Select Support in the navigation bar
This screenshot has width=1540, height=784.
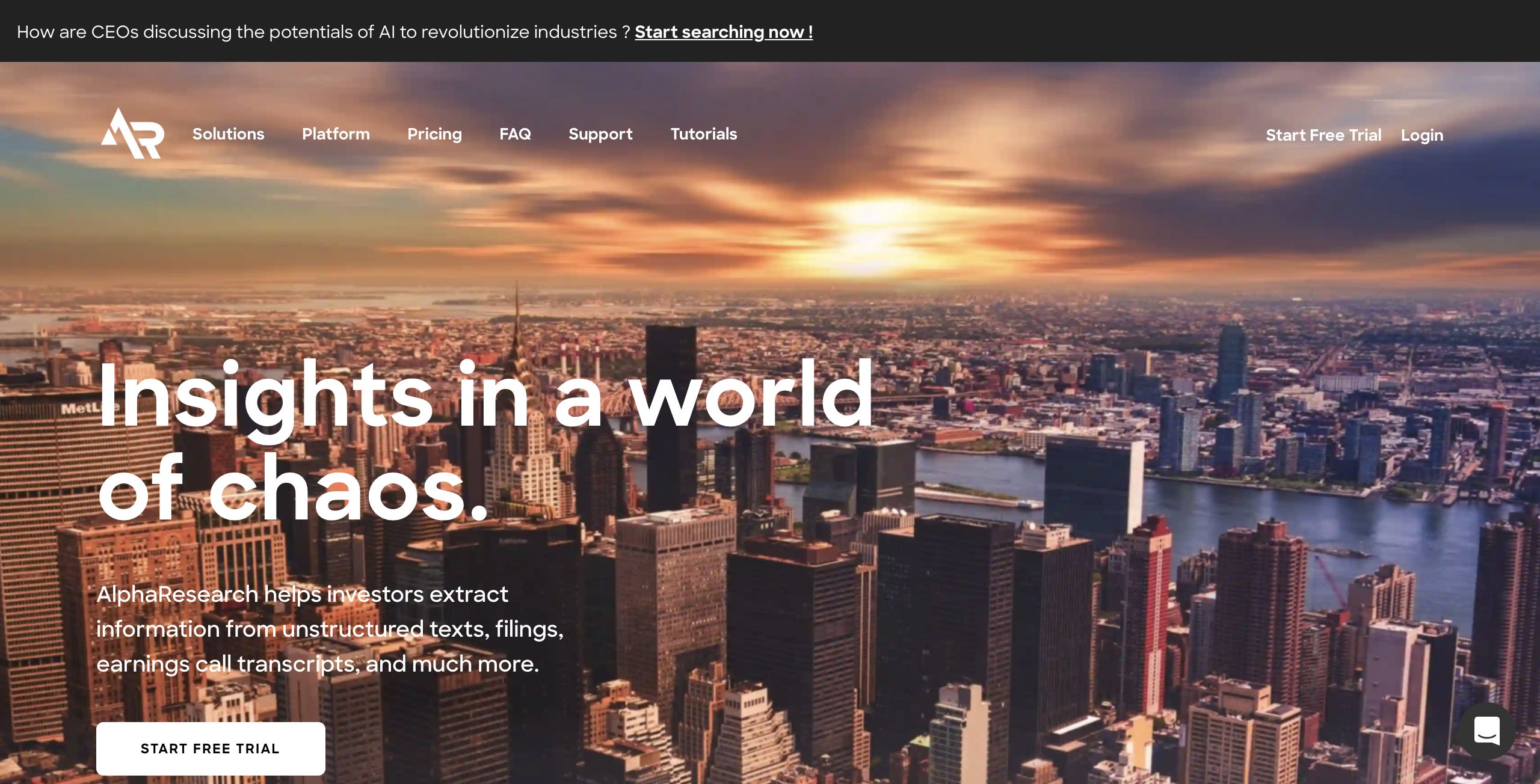(600, 134)
